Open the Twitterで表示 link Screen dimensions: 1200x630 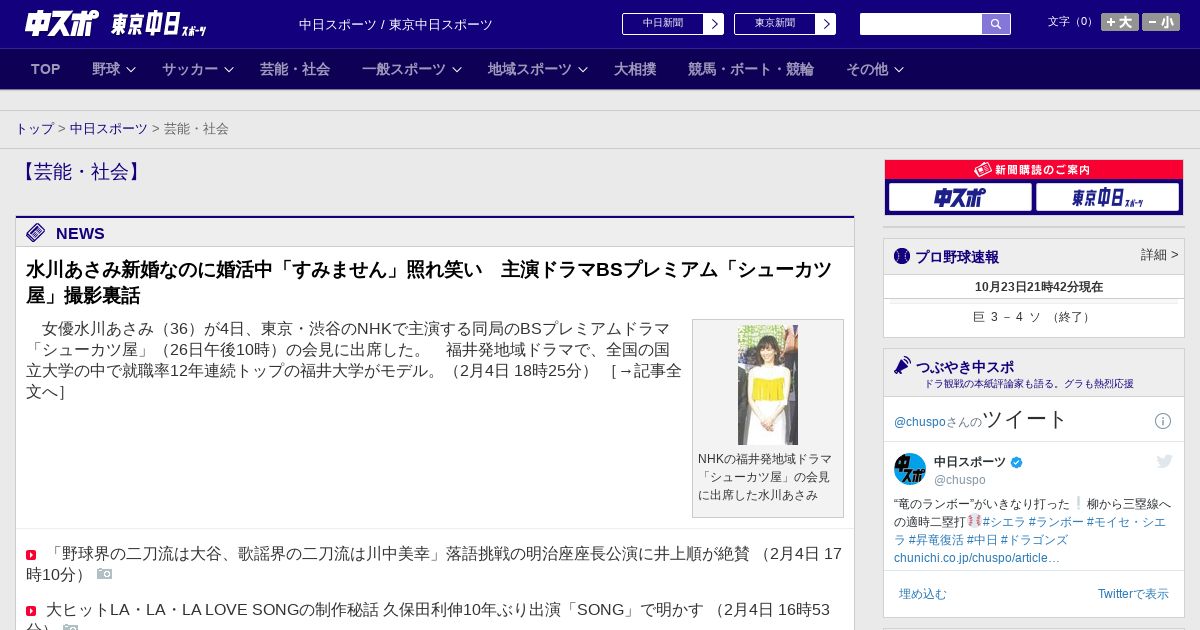coord(1133,594)
